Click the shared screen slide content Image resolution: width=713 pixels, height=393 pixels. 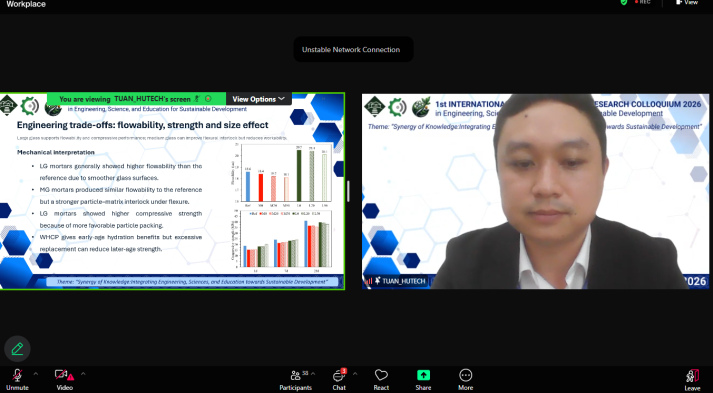click(172, 191)
